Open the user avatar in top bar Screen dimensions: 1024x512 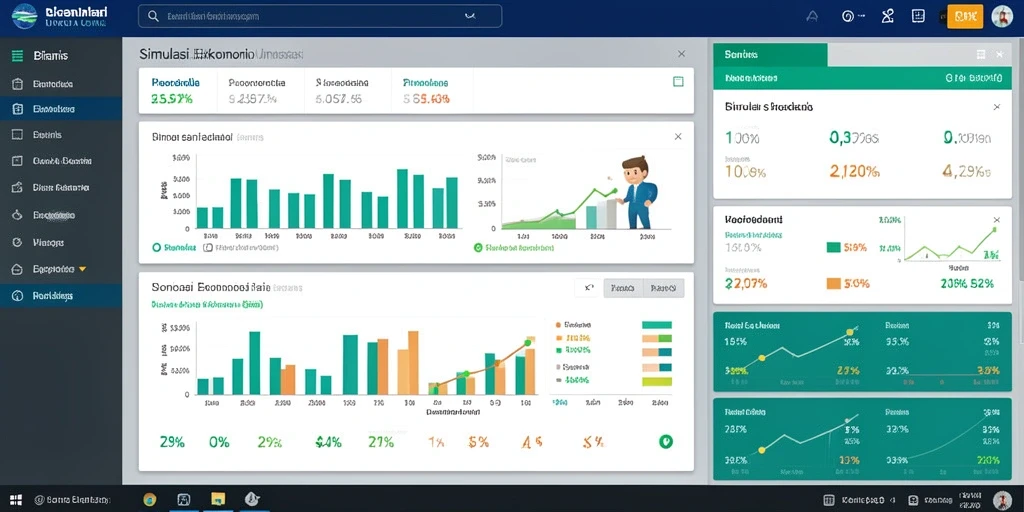point(1002,16)
